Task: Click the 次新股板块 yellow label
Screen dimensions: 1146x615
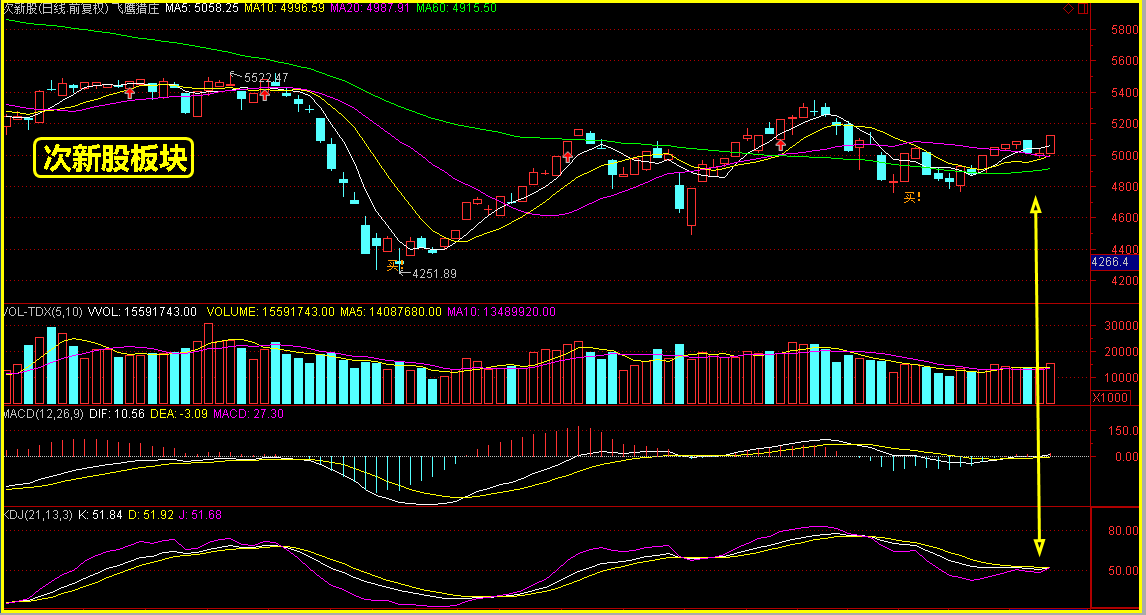Action: coord(113,159)
